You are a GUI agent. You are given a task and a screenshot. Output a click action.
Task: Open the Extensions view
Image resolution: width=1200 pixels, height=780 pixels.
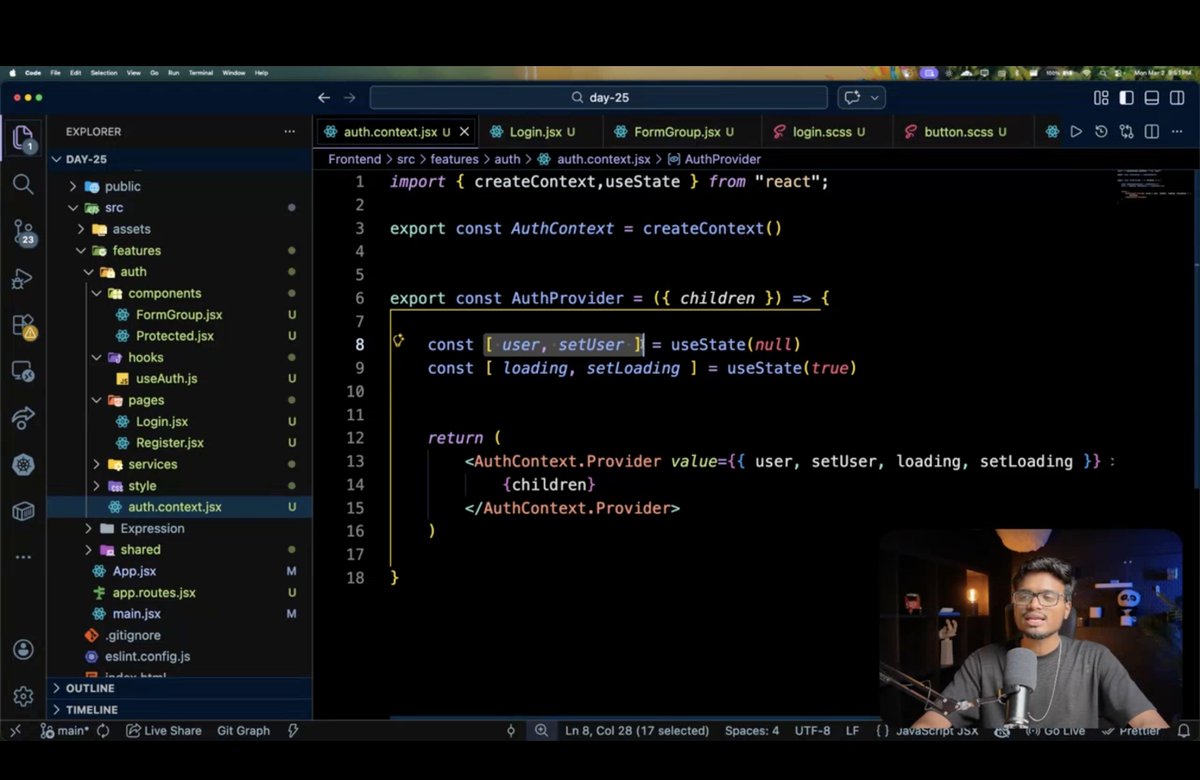[x=23, y=326]
